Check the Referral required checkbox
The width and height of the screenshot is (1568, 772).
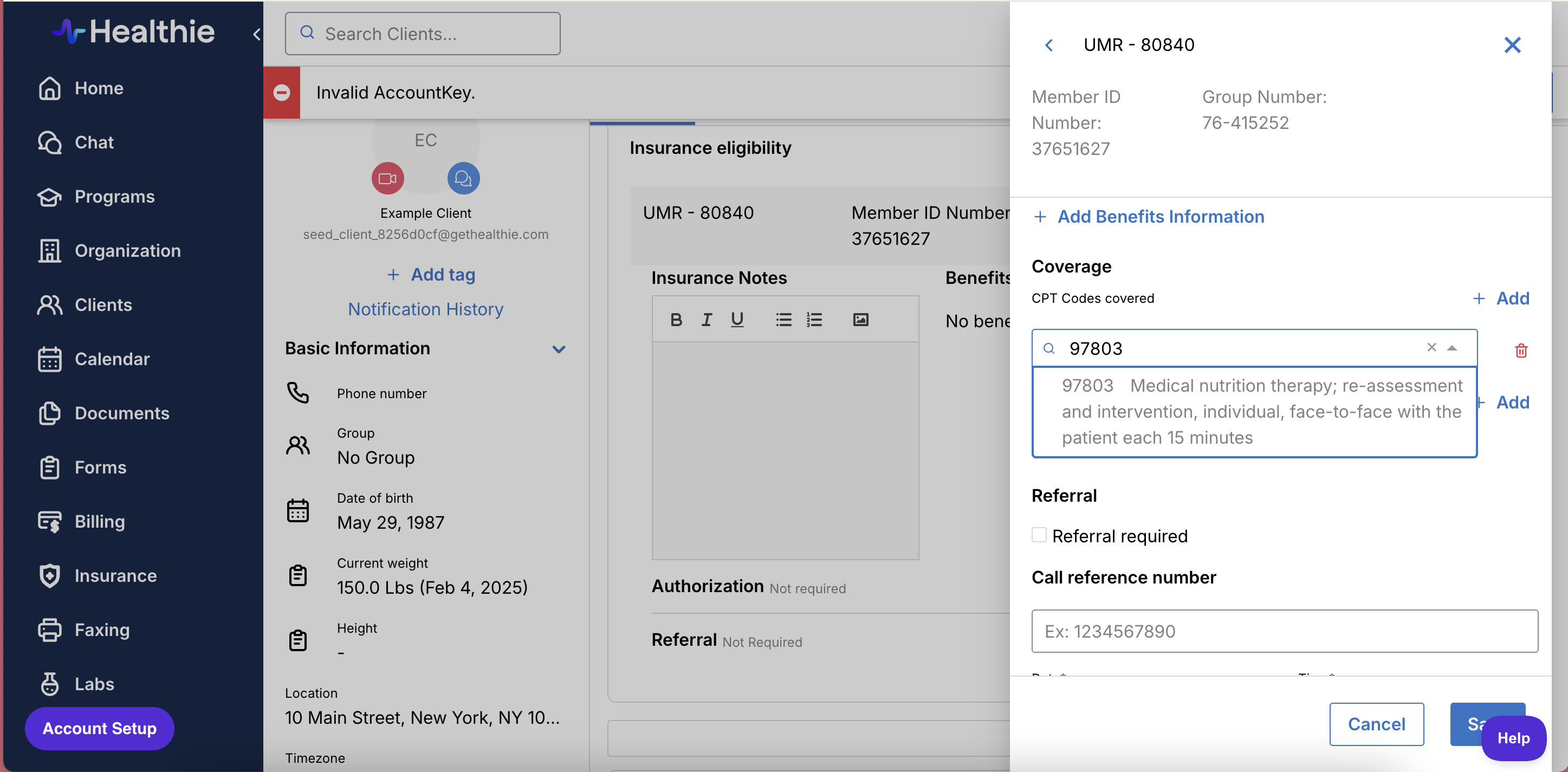tap(1039, 535)
